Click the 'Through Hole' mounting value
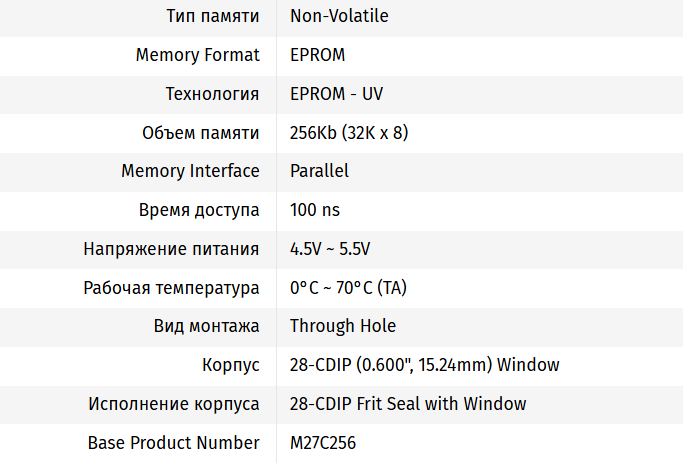This screenshot has height=463, width=683. tap(343, 326)
